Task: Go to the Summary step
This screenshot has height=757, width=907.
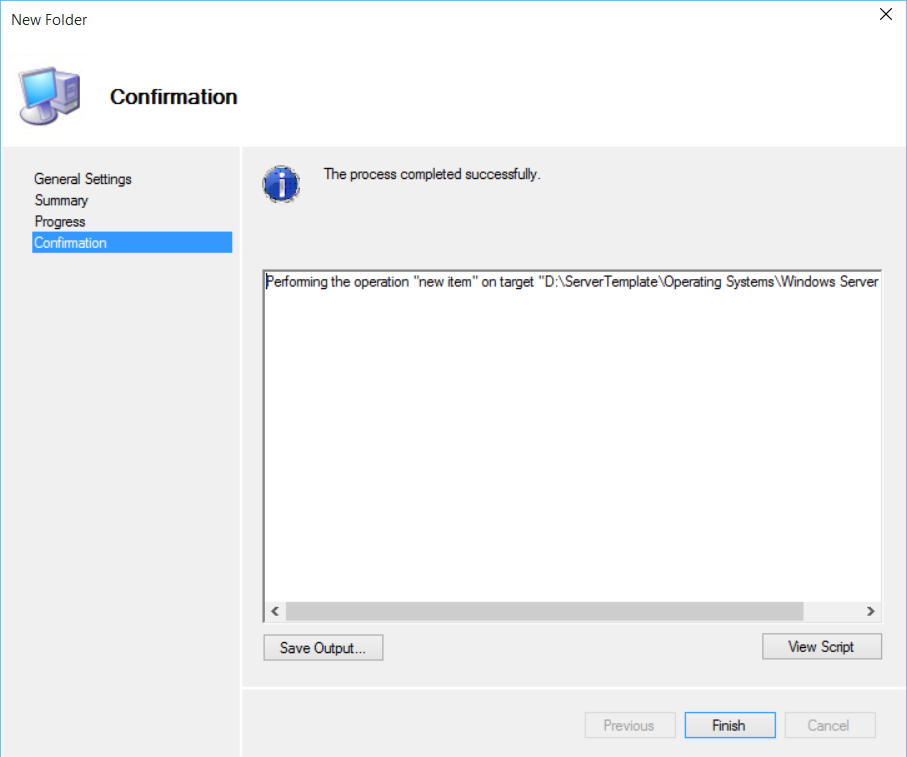Action: [x=61, y=200]
